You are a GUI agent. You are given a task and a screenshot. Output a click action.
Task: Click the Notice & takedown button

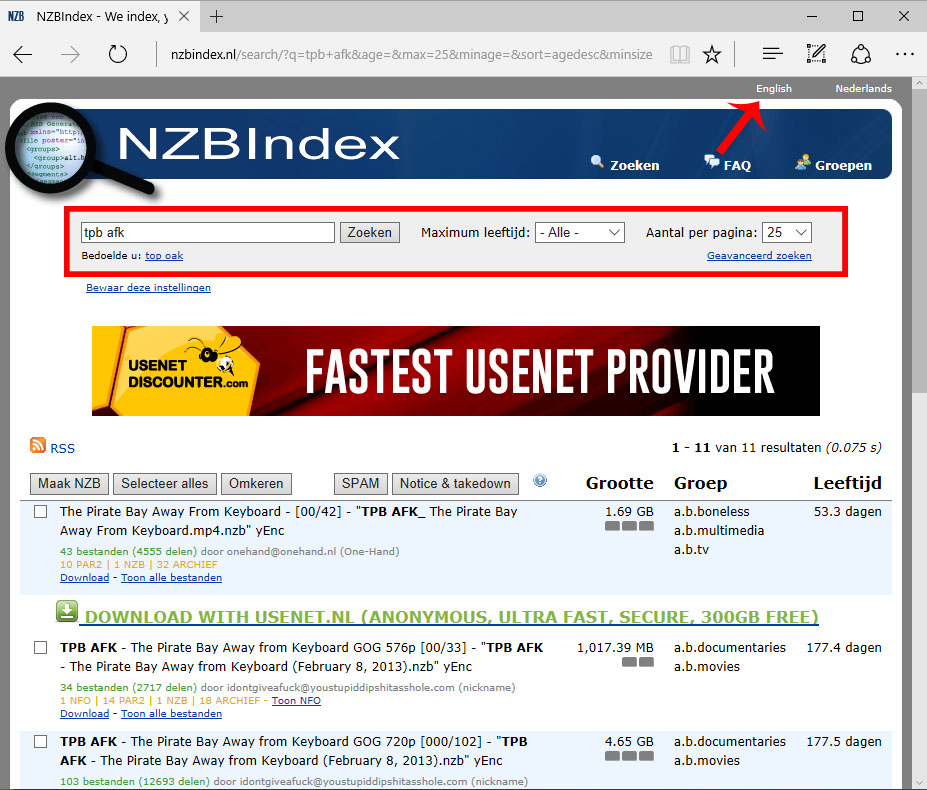point(455,484)
